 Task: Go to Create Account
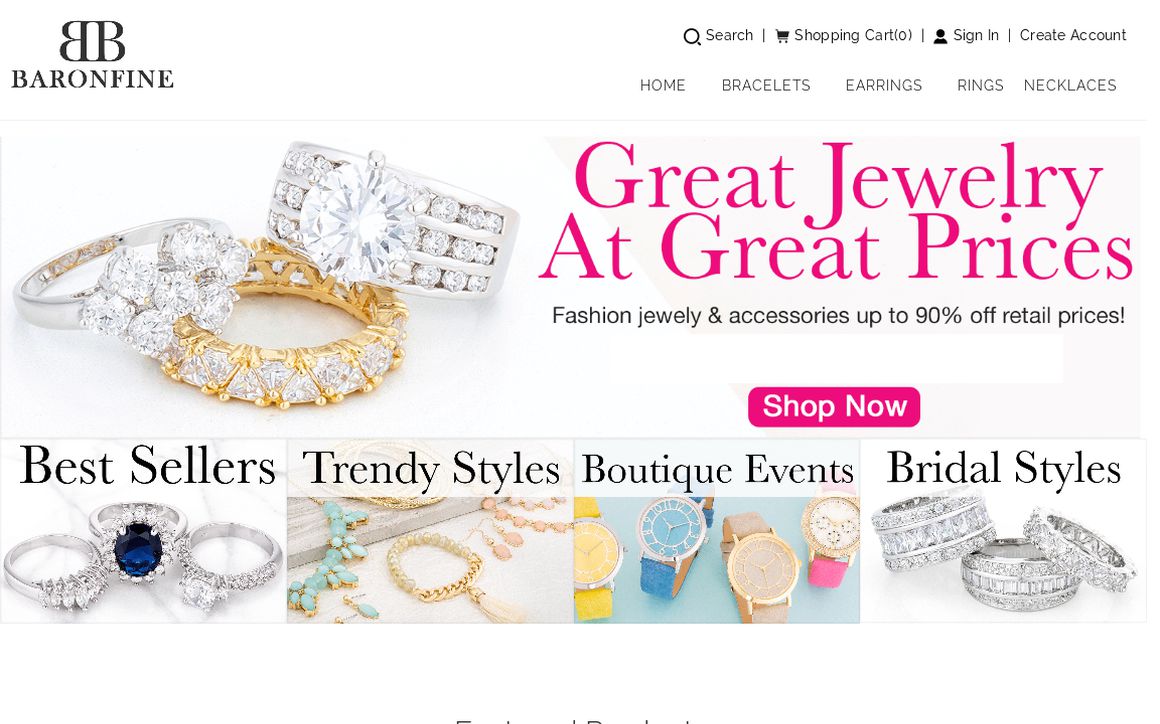(1073, 35)
